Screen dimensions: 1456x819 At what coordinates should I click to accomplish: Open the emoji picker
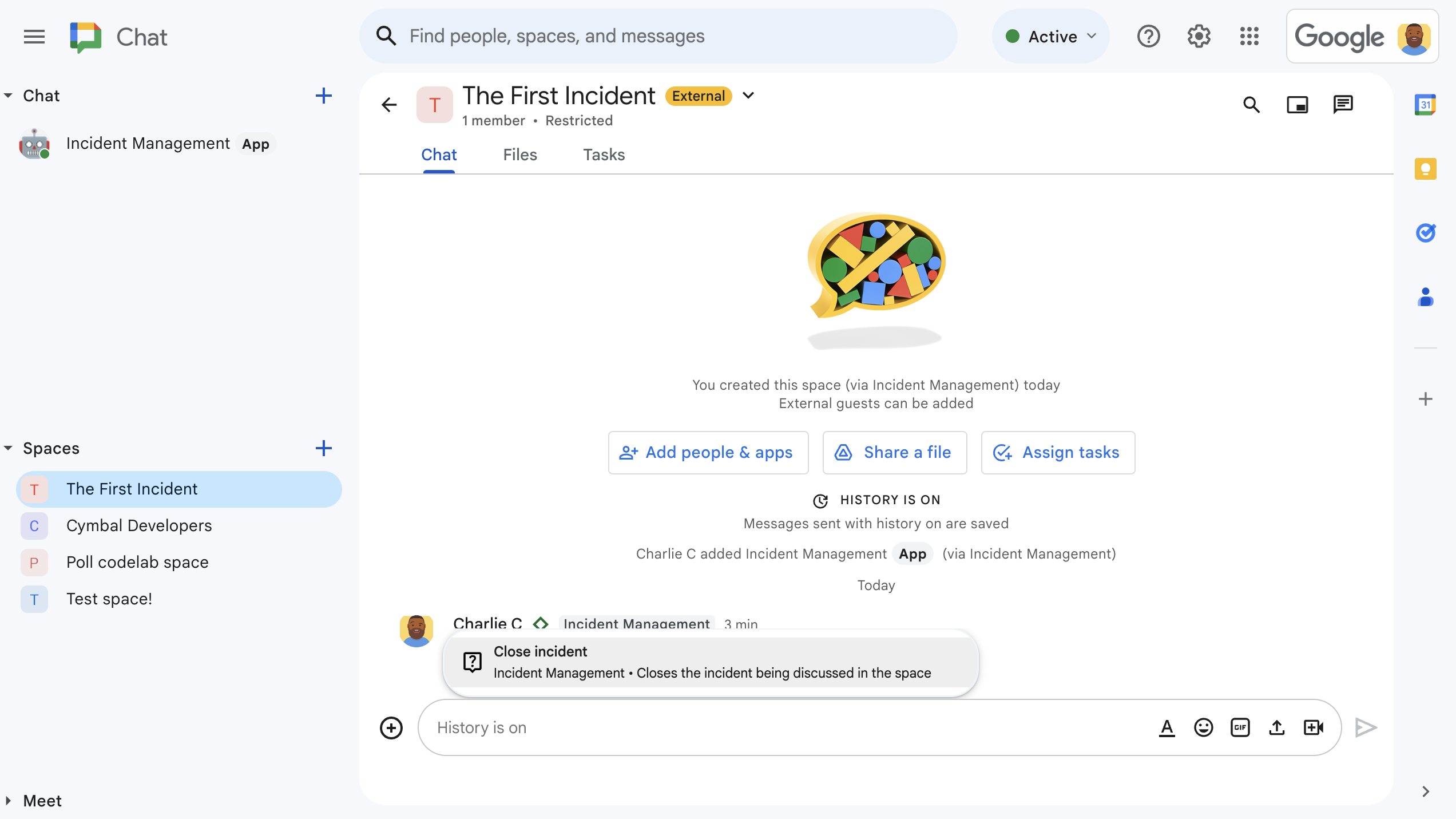click(1203, 727)
